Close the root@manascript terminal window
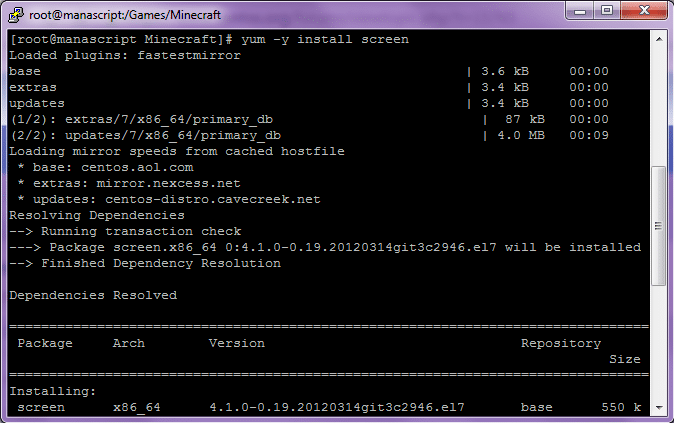This screenshot has width=674, height=423. 645,11
